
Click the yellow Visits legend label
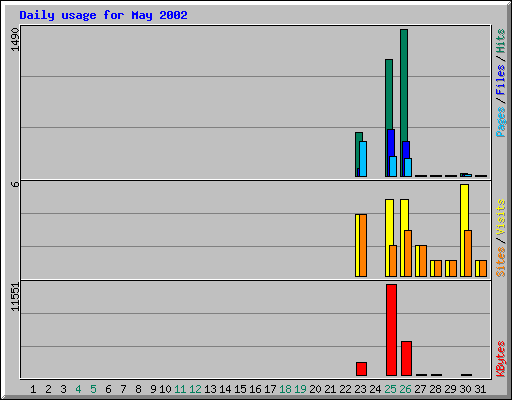[x=500, y=217]
